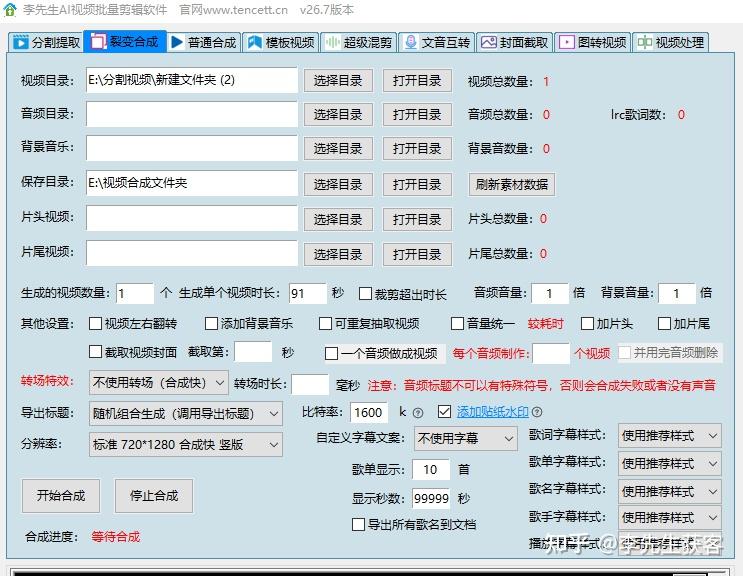Click the 背景音量 multiplier field

tap(677, 294)
